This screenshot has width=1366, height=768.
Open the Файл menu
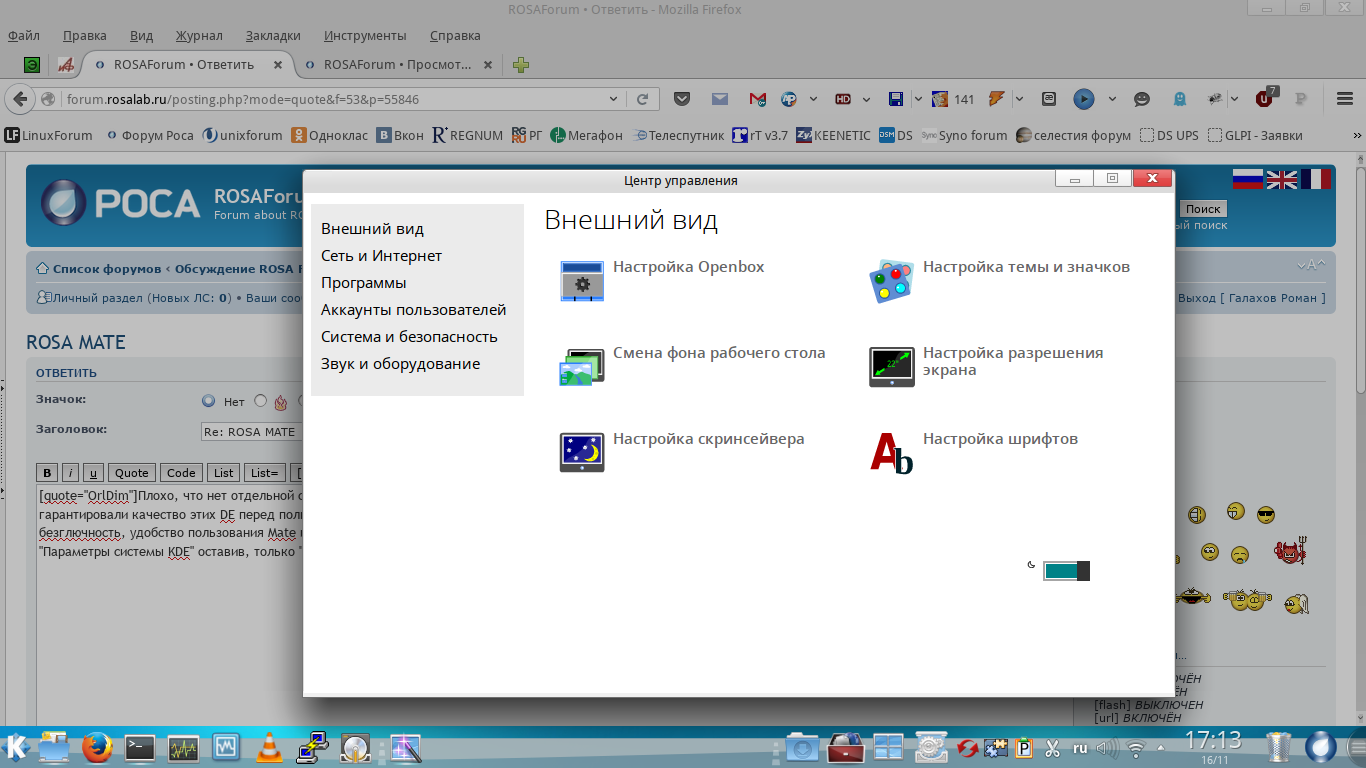coord(24,35)
